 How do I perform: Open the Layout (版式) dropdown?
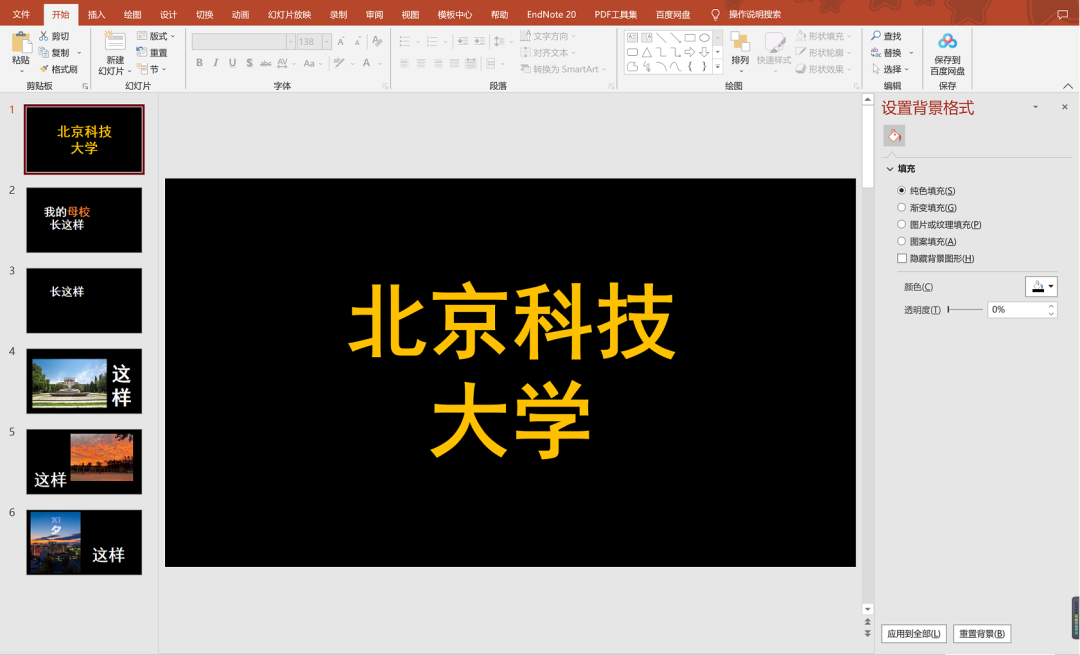point(156,36)
